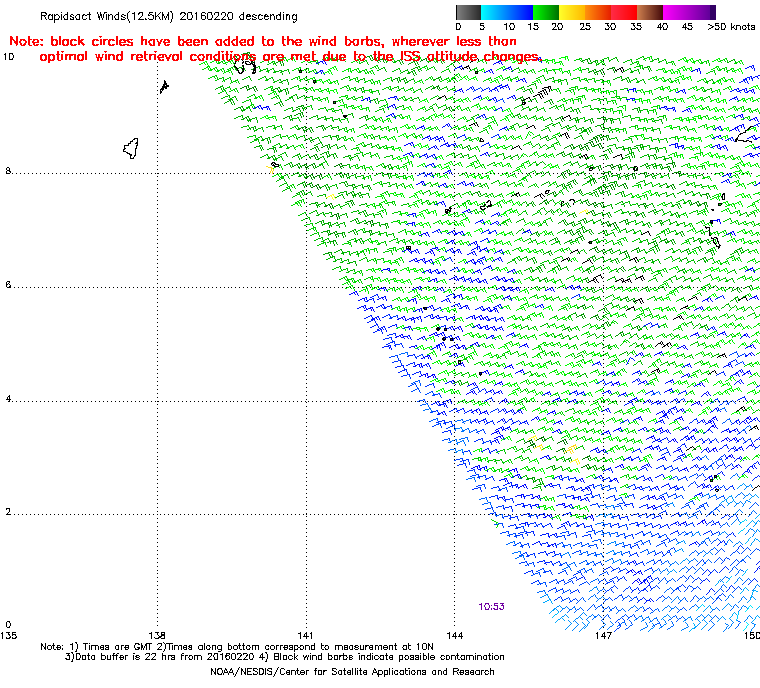Screen dimensions: 760x688
Task: Click the purple '10:53' swath time label
Action: coord(491,607)
